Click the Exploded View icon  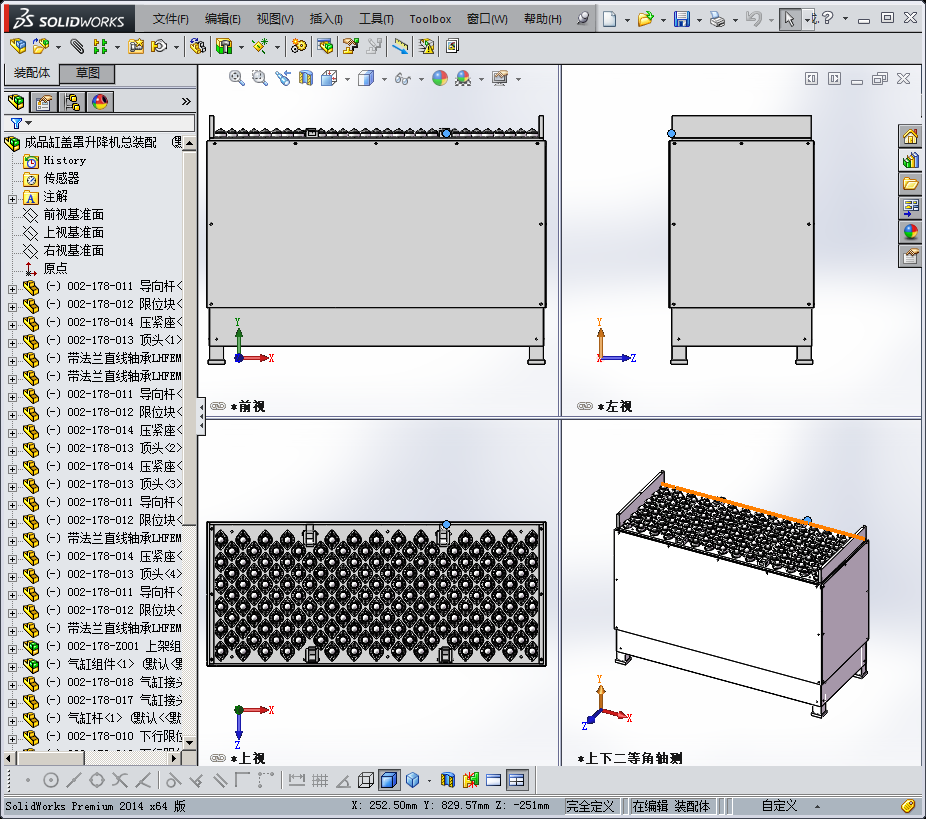[x=351, y=46]
